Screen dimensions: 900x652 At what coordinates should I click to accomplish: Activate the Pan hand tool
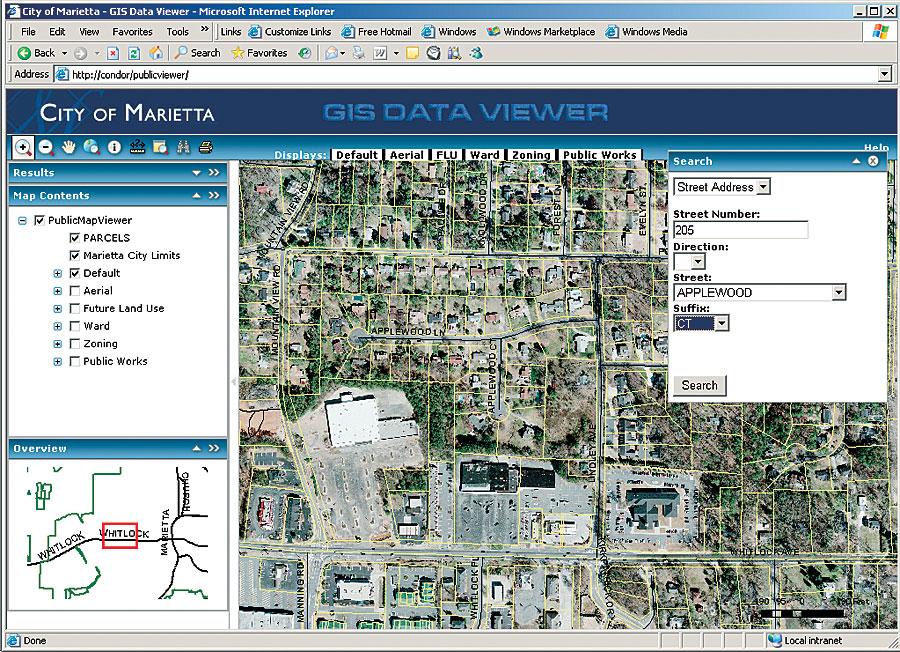pyautogui.click(x=69, y=148)
